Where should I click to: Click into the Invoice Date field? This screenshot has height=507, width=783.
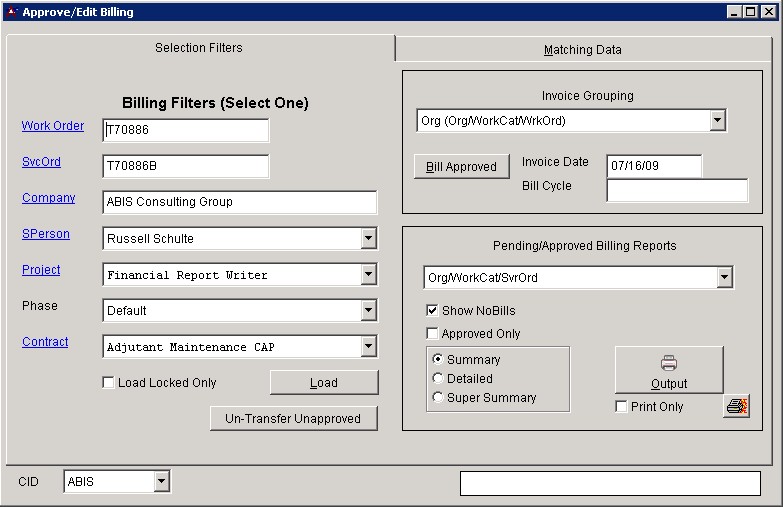654,166
